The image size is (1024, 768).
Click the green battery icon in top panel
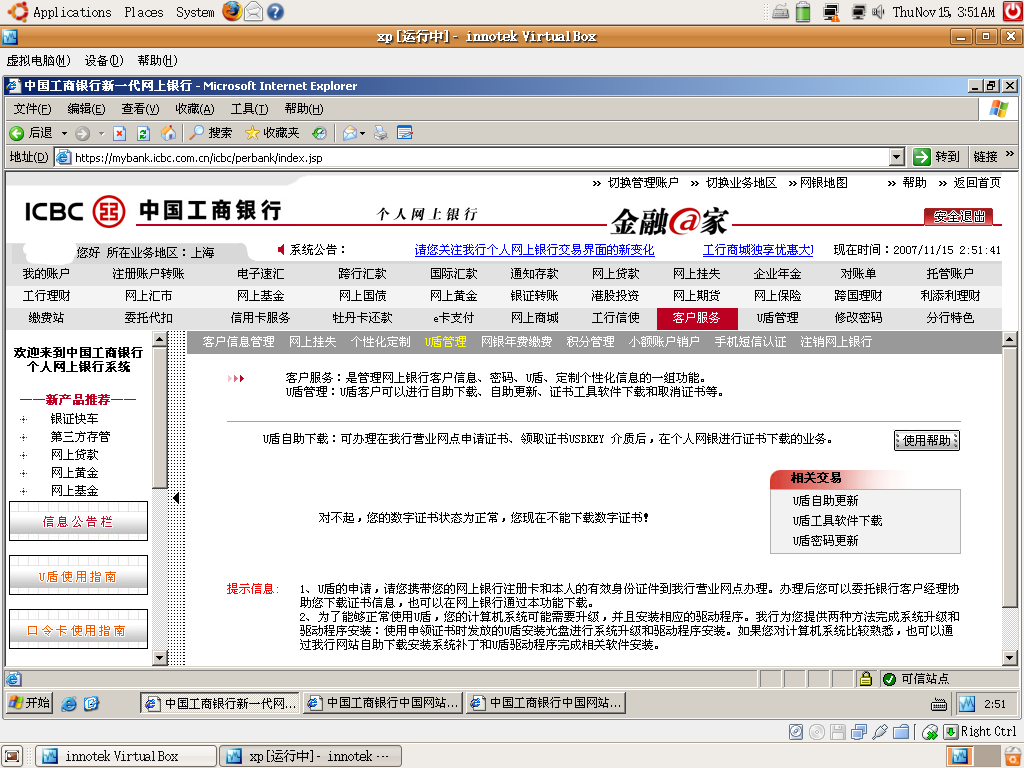click(x=803, y=12)
